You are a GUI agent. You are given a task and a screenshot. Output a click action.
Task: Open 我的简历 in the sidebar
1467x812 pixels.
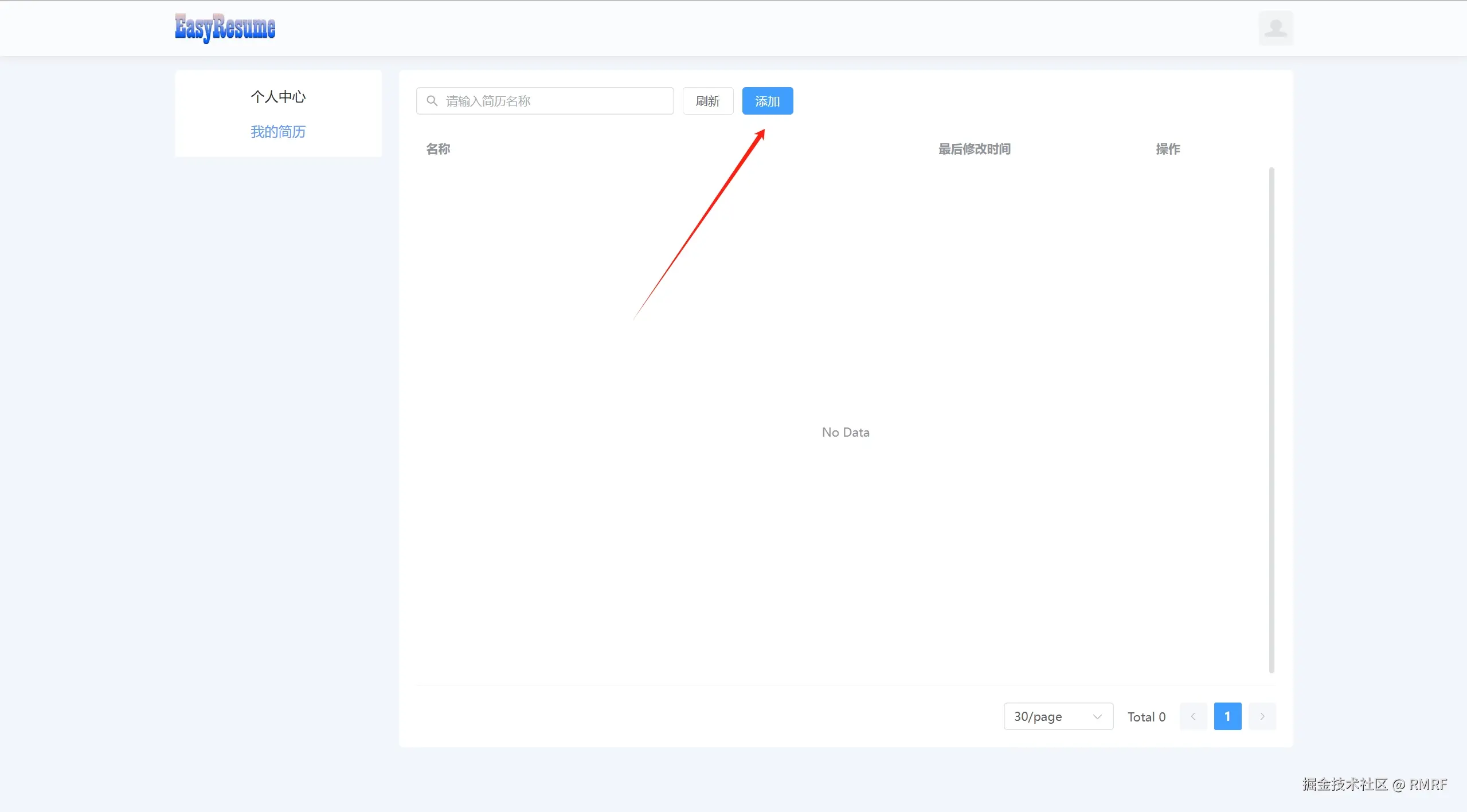point(278,132)
